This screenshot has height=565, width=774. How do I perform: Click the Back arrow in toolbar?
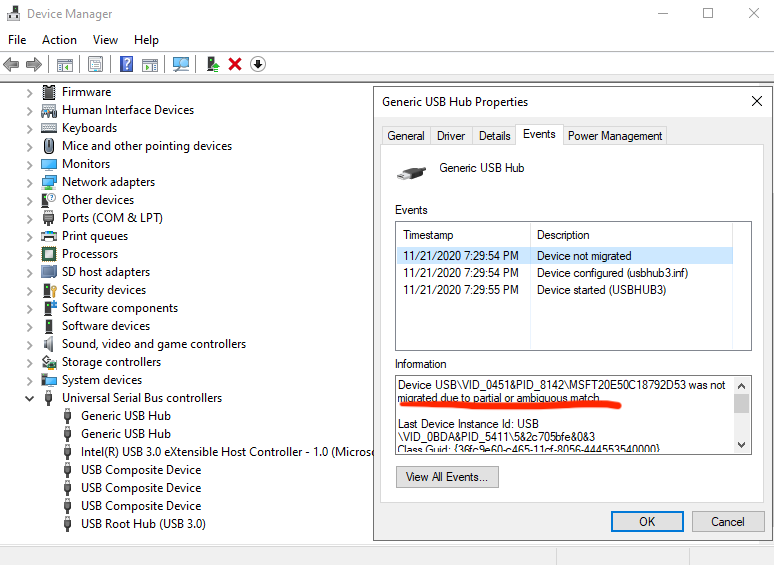click(11, 64)
